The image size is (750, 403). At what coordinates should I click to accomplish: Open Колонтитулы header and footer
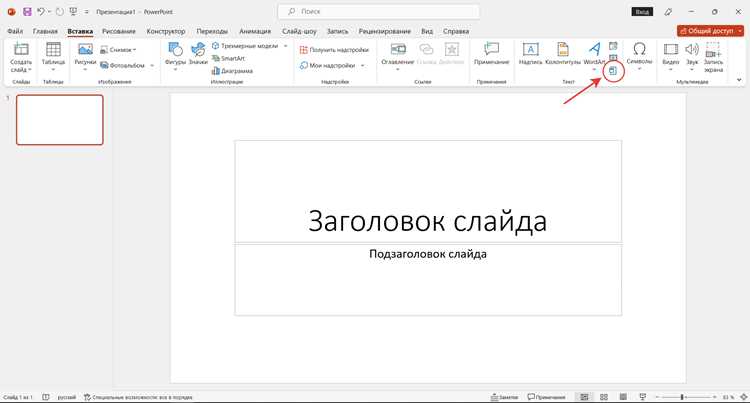pyautogui.click(x=562, y=54)
